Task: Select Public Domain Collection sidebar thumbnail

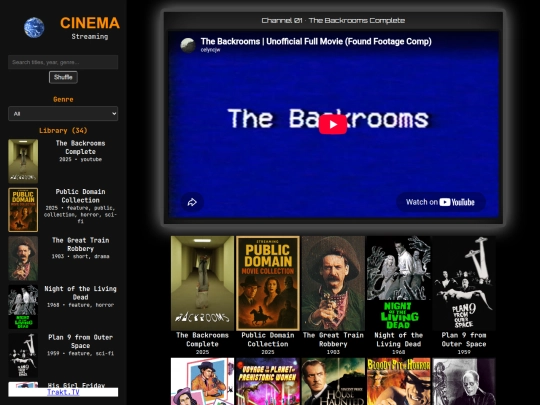Action: tap(23, 210)
